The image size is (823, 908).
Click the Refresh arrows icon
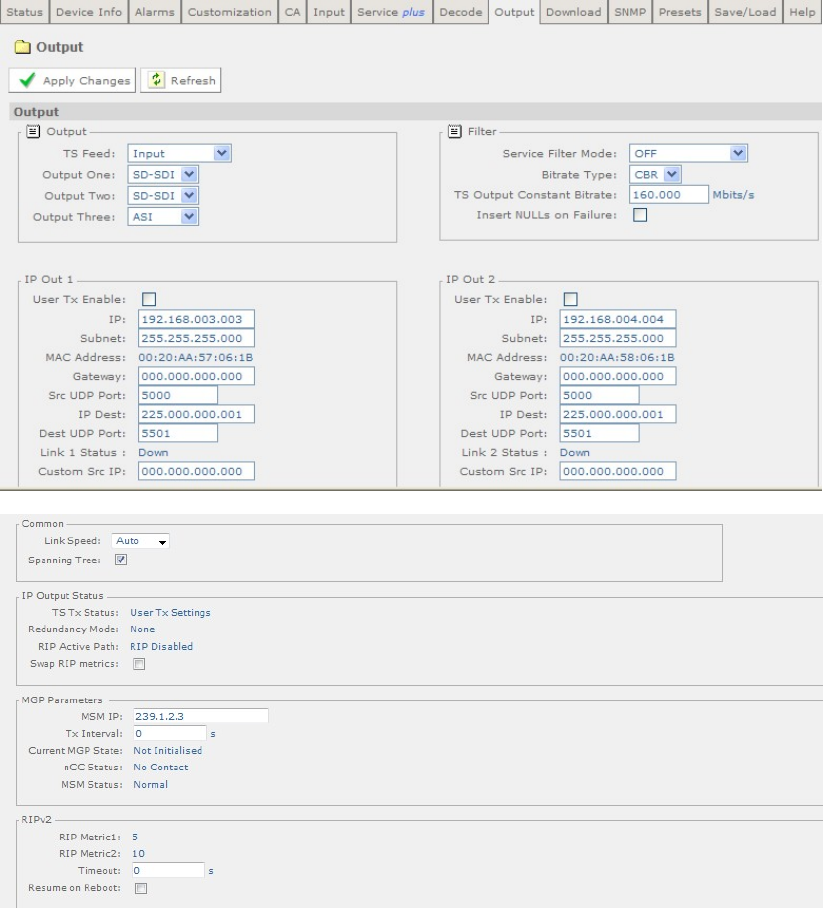click(157, 81)
